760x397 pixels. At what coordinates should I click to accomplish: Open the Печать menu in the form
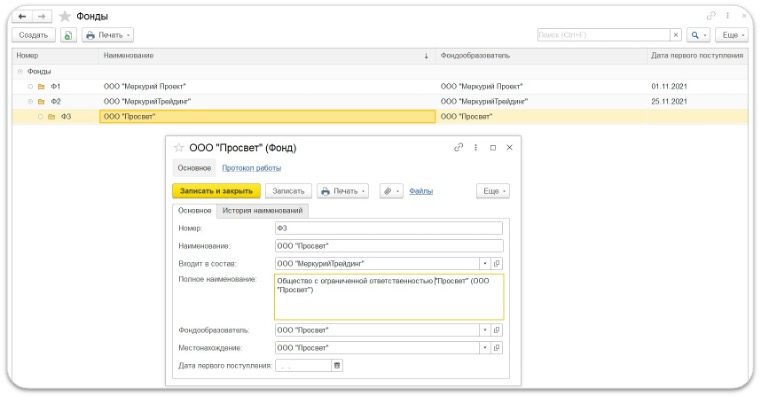[343, 191]
